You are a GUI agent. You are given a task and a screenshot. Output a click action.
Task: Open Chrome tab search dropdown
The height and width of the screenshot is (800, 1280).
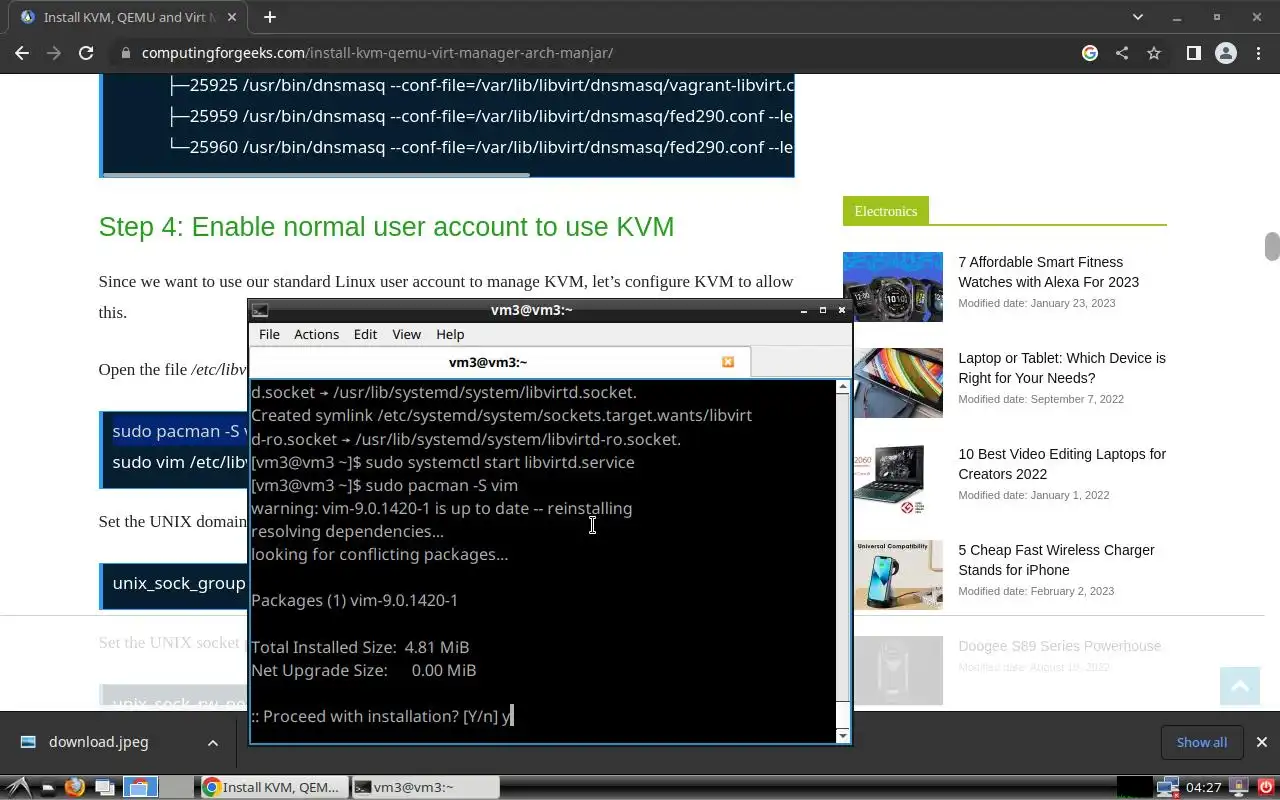pyautogui.click(x=1137, y=17)
